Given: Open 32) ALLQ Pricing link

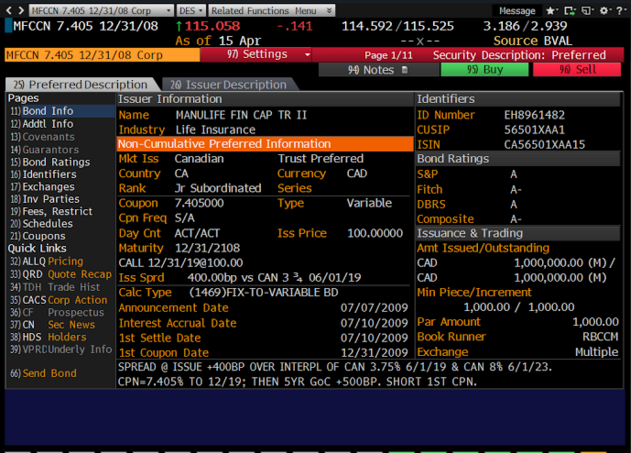Looking at the screenshot, I should [x=47, y=262].
